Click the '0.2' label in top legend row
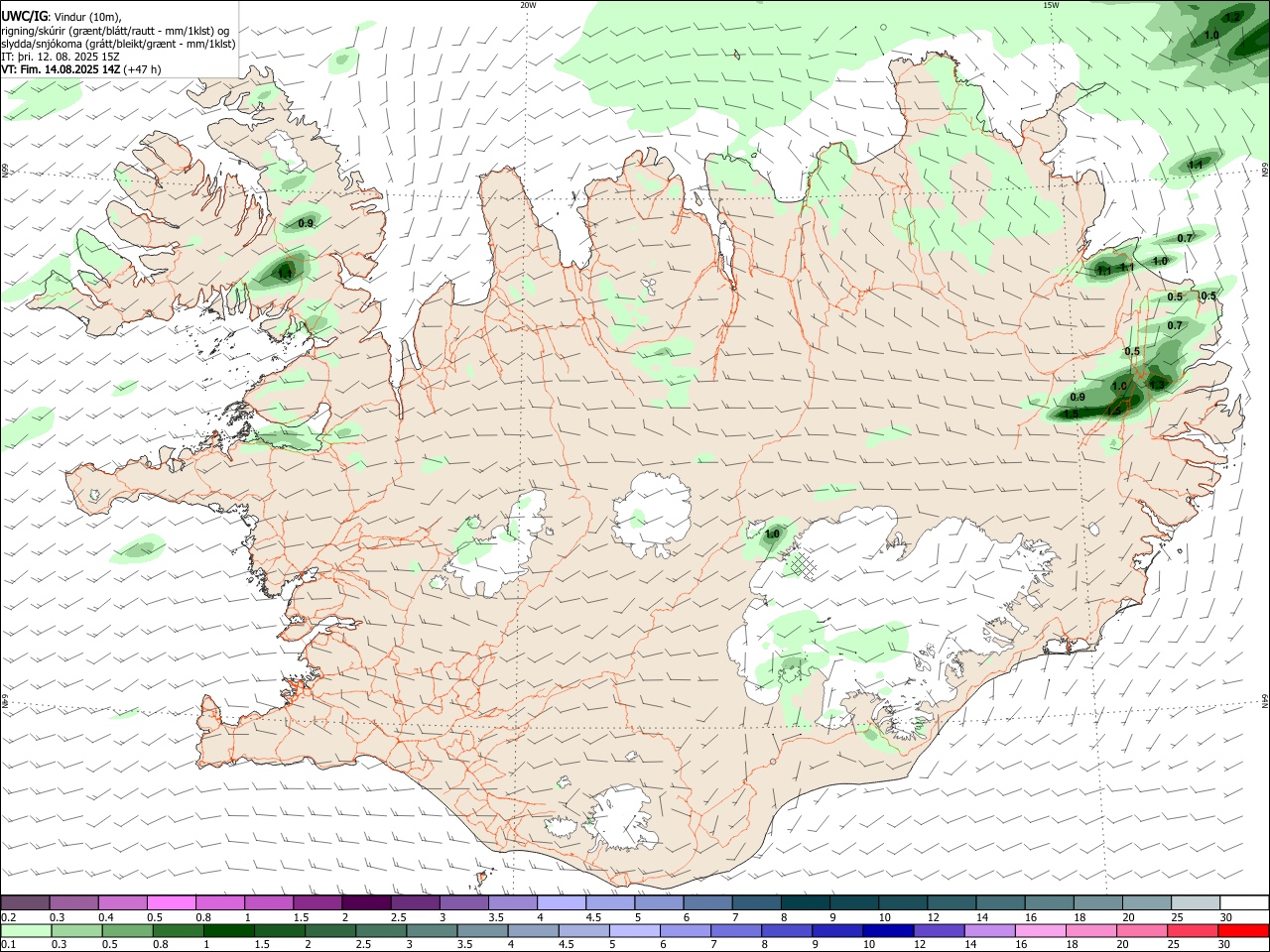This screenshot has height=952, width=1270. pyautogui.click(x=8, y=917)
